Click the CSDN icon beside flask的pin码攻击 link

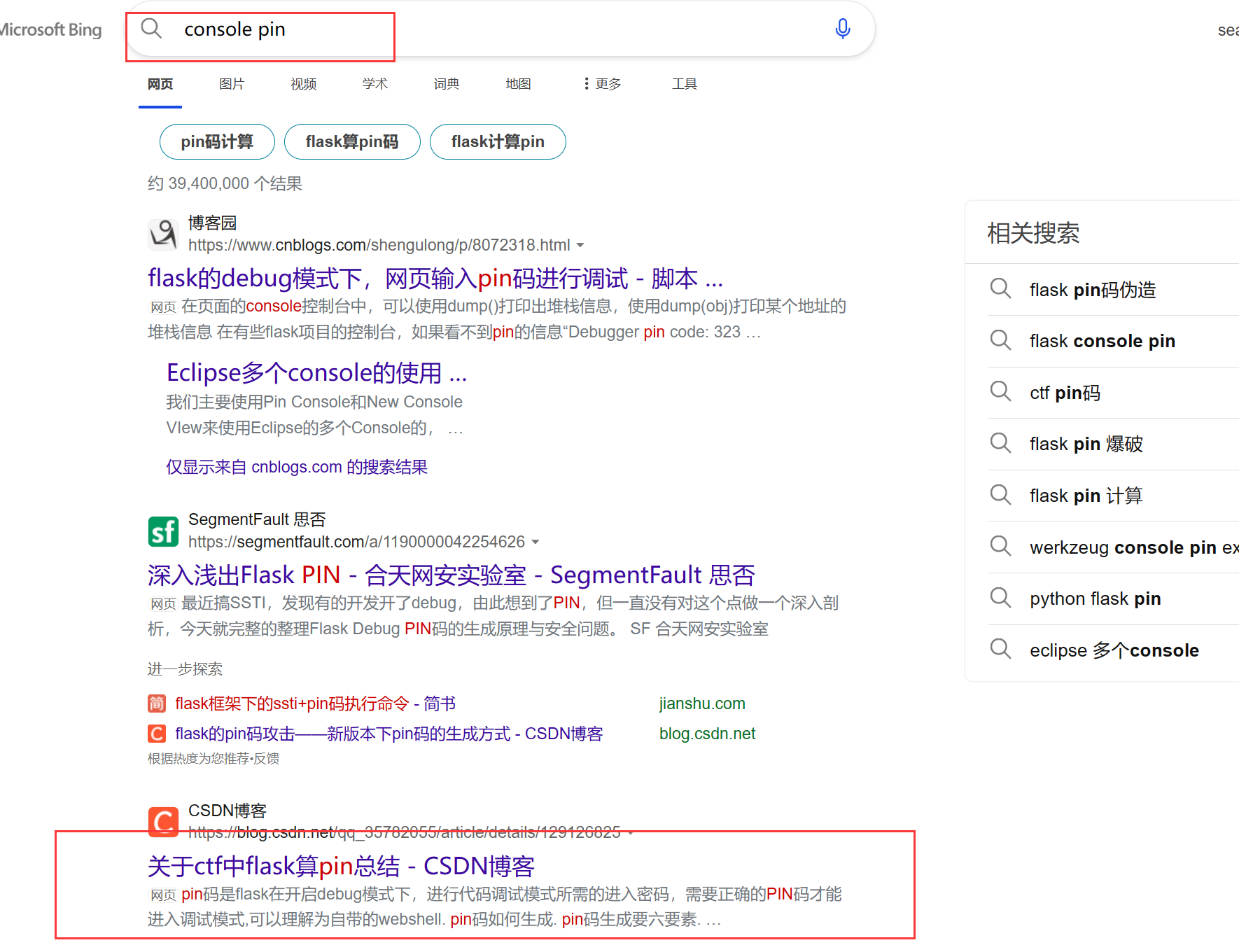(157, 734)
